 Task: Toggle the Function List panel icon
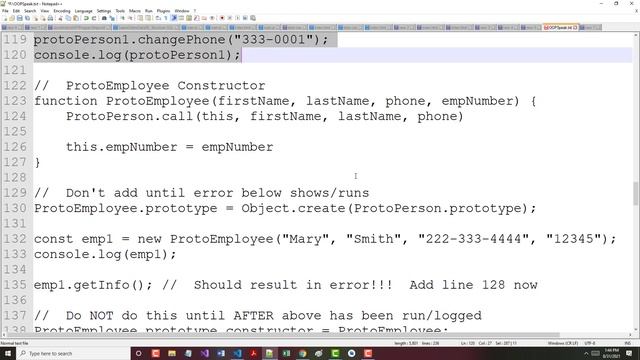click(196, 18)
